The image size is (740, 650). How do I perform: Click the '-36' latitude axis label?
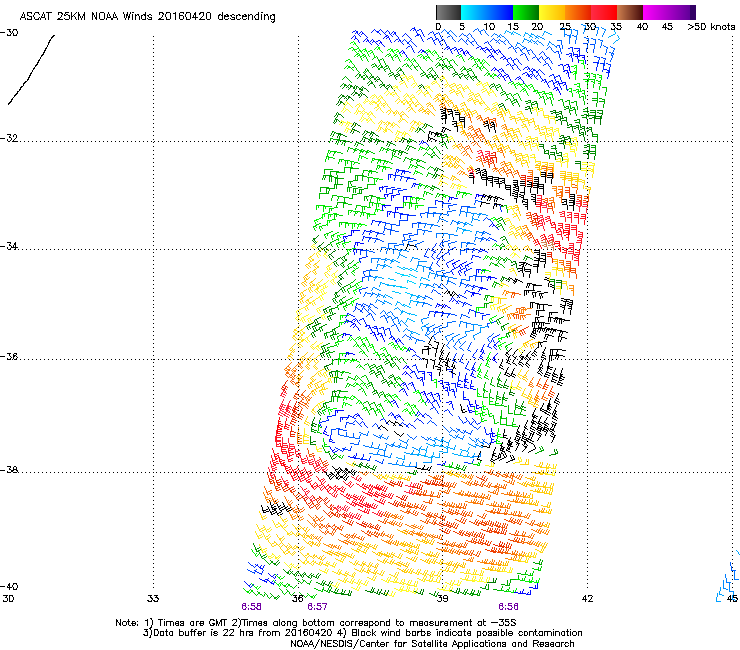point(9,356)
